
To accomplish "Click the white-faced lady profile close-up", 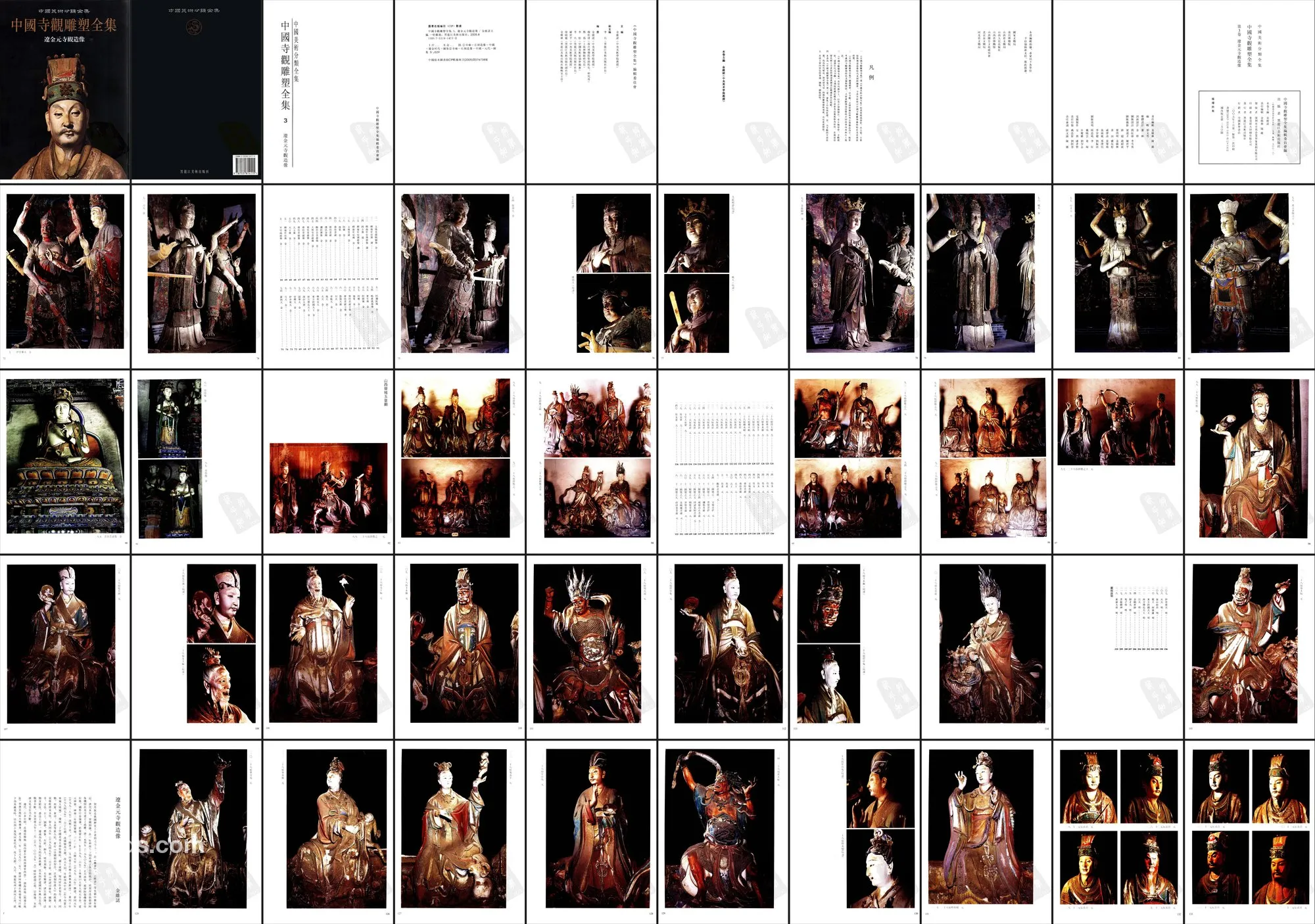I will tap(880, 868).
